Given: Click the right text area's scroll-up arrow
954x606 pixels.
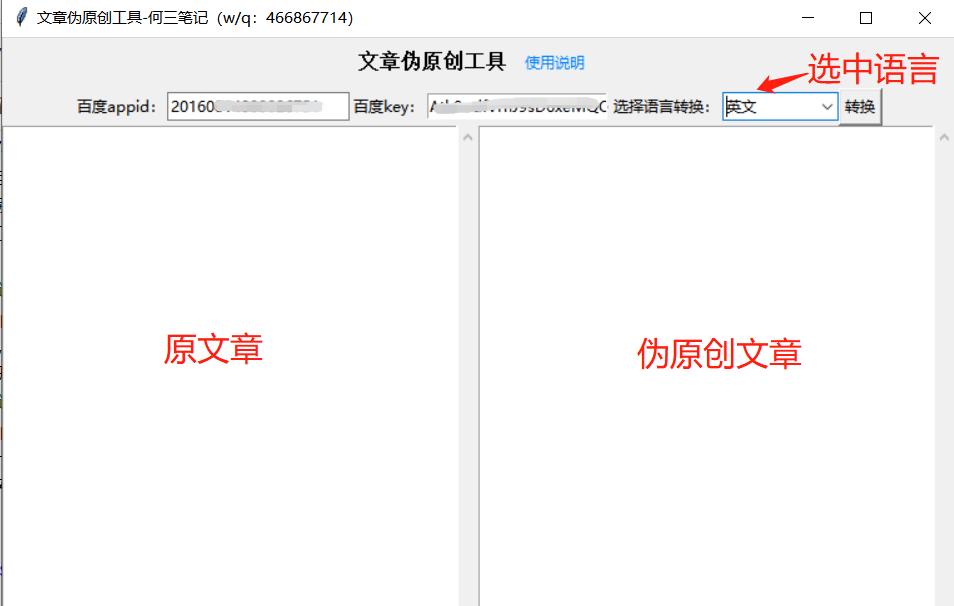Looking at the screenshot, I should 944,138.
